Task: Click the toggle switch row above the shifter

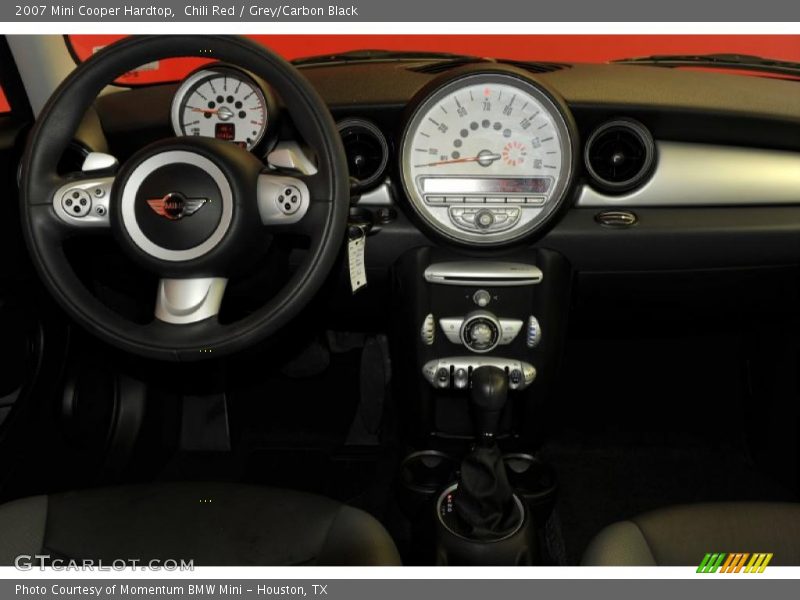Action: pyautogui.click(x=479, y=373)
